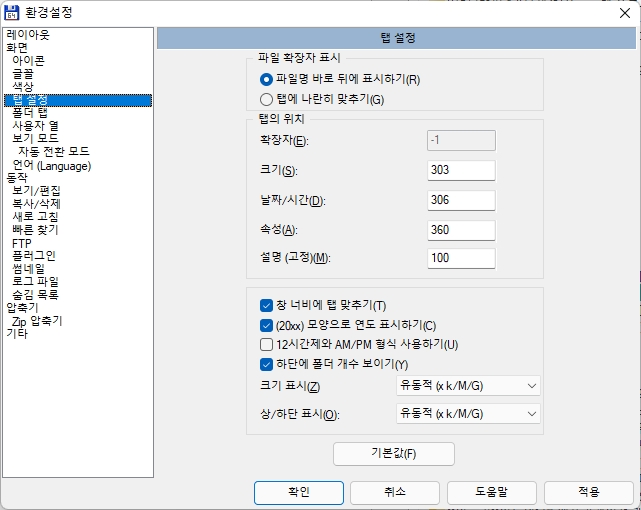Click the 설명 (고정) input field
The width and height of the screenshot is (641, 510).
click(x=461, y=258)
